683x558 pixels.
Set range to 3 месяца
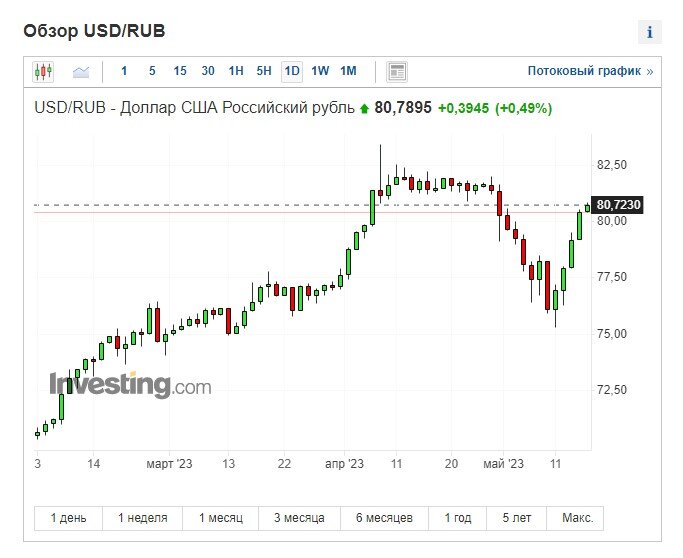coord(299,518)
